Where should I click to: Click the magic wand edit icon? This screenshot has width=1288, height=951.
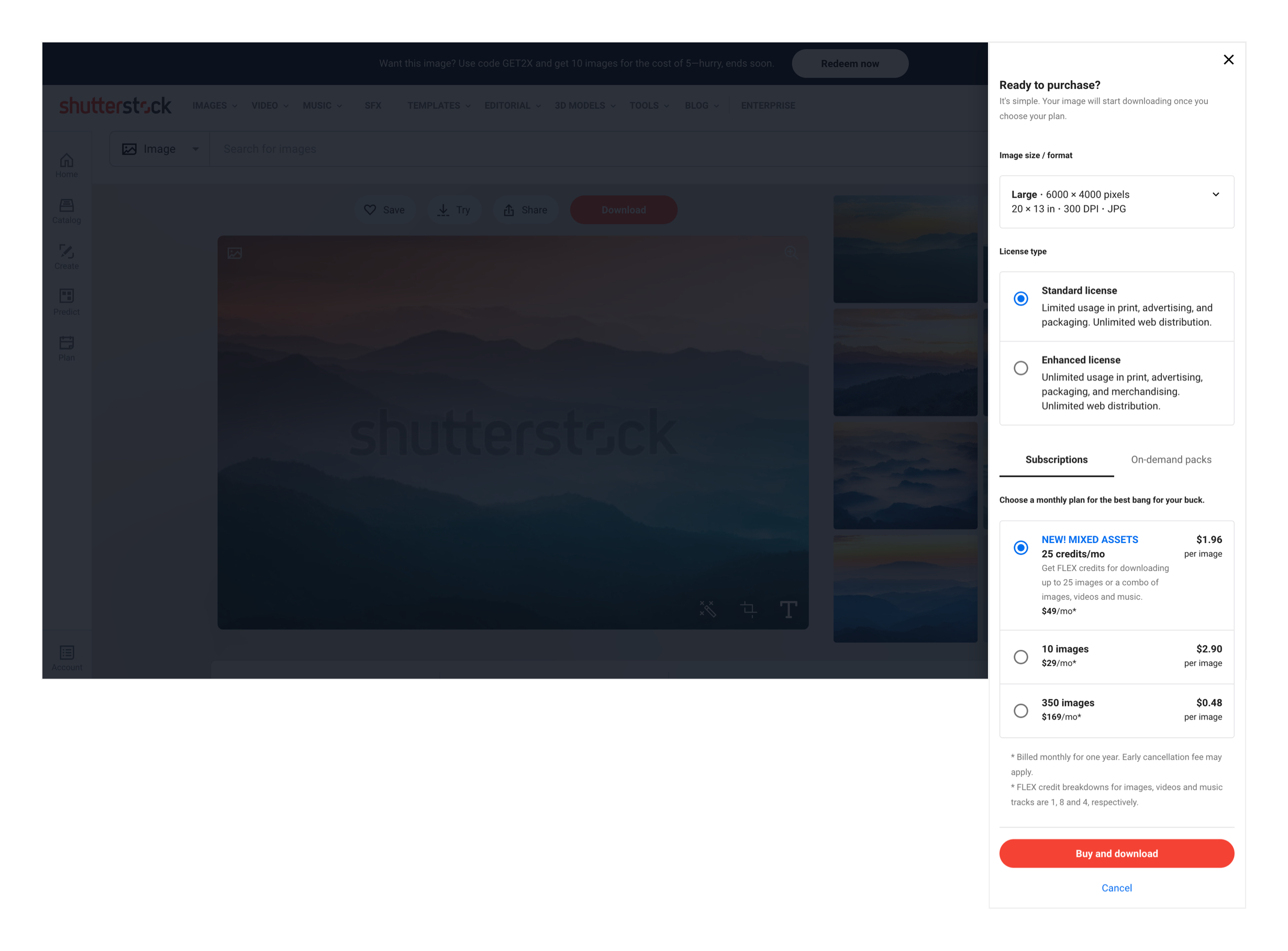point(708,609)
